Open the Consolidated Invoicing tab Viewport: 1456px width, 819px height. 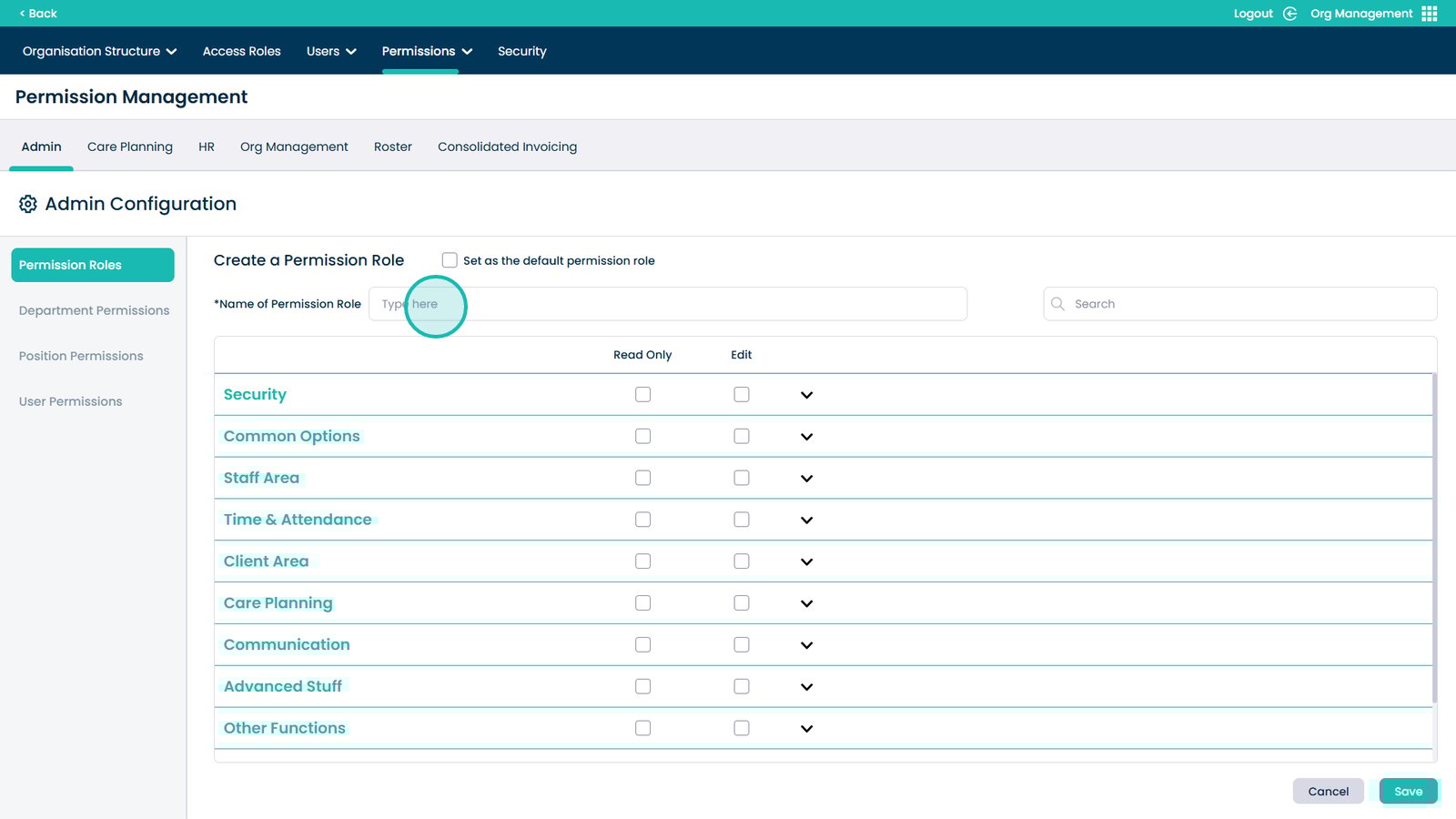(507, 147)
